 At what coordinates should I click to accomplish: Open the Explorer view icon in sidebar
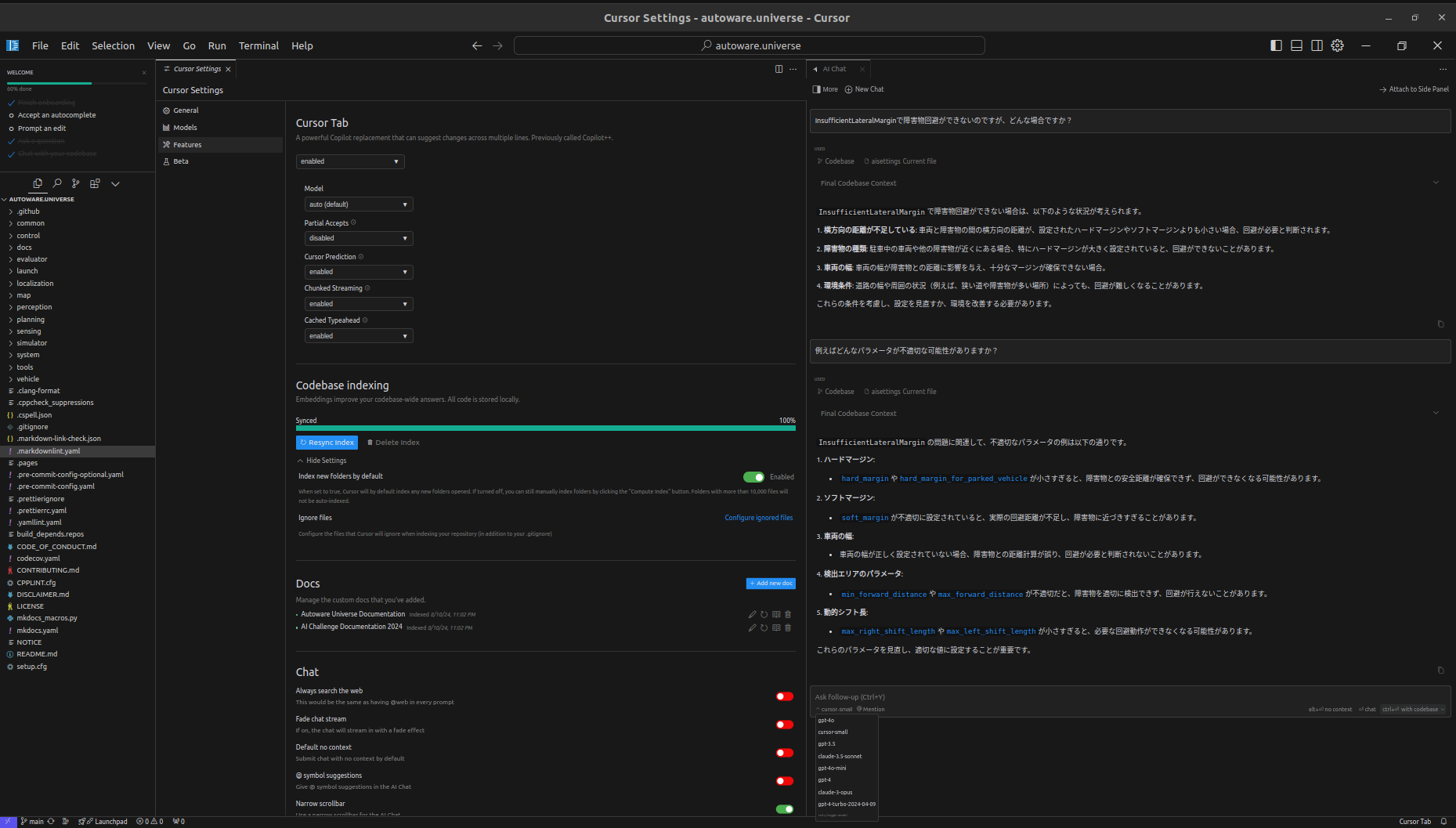coord(38,183)
